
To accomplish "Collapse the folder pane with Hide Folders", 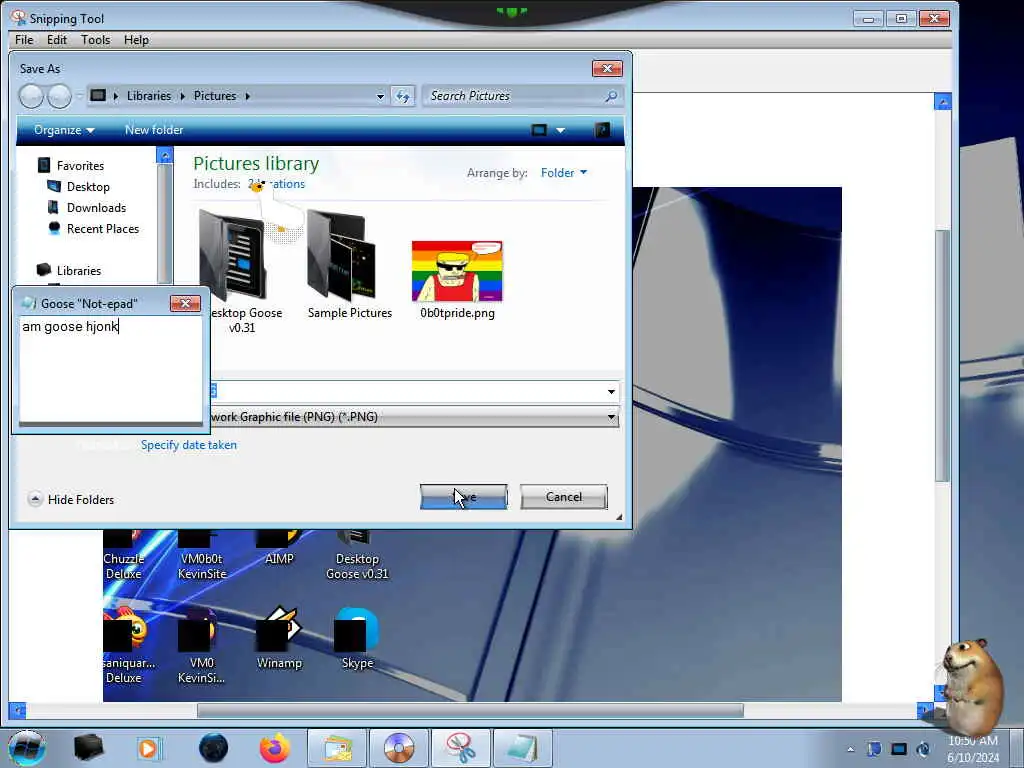I will (x=71, y=500).
